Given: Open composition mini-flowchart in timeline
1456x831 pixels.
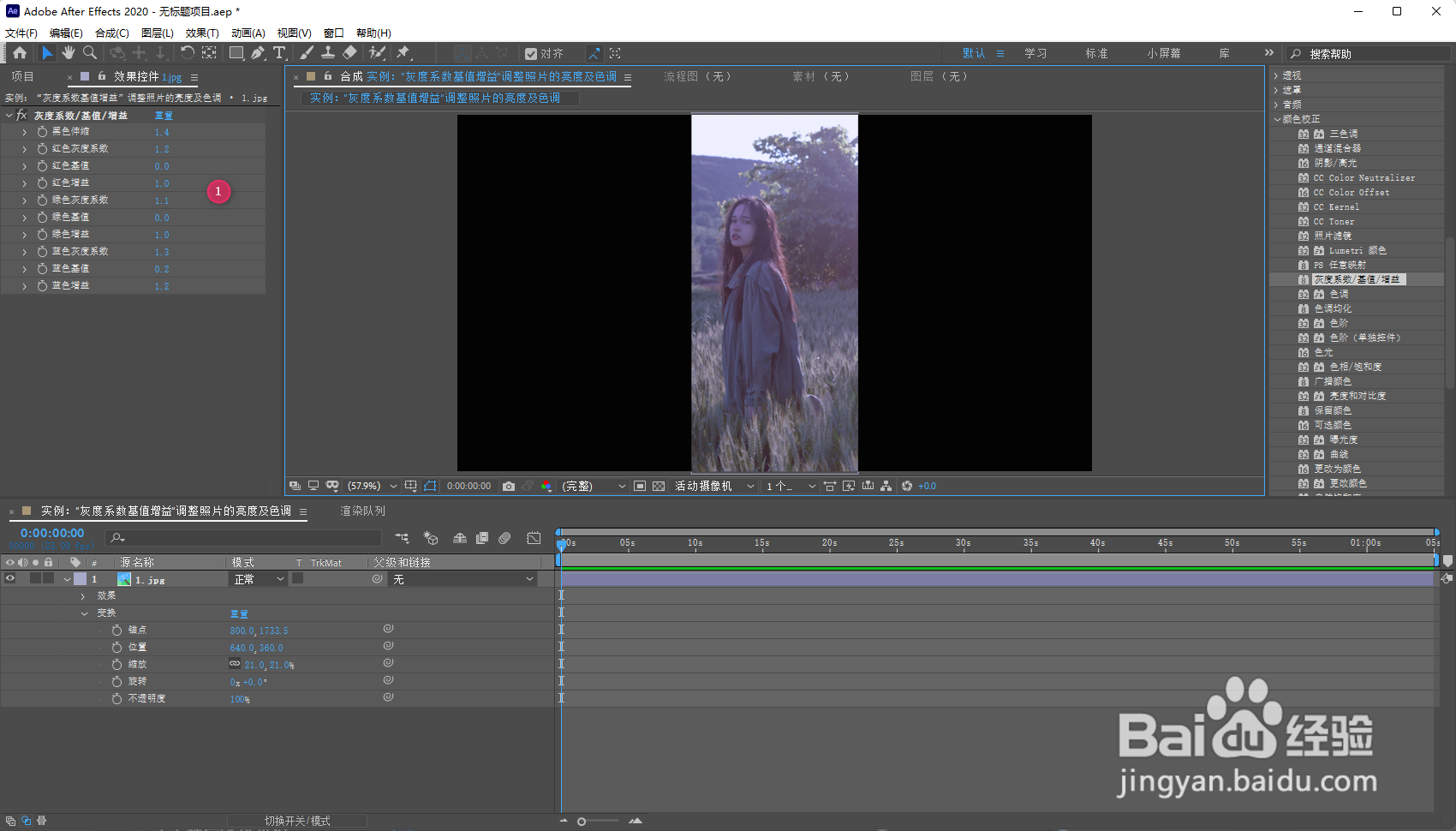Looking at the screenshot, I should pos(402,538).
